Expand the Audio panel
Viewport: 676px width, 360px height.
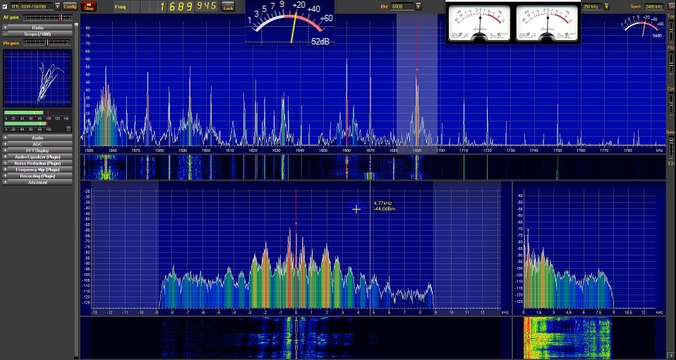click(x=38, y=138)
